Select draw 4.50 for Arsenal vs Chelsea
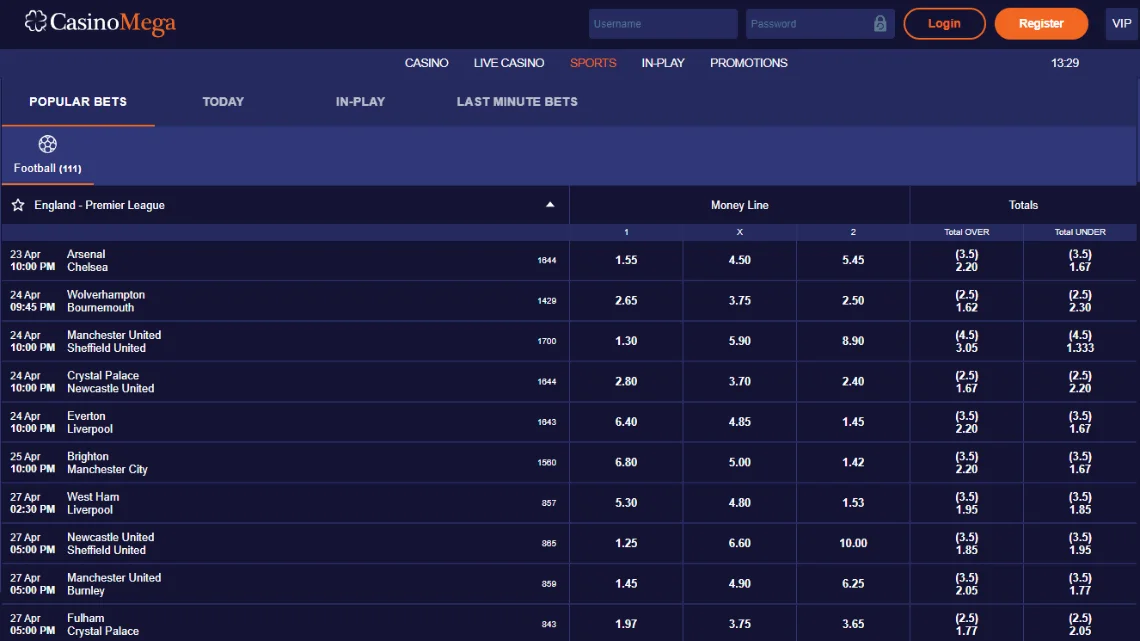Screen dimensions: 1140x641 click(x=739, y=260)
